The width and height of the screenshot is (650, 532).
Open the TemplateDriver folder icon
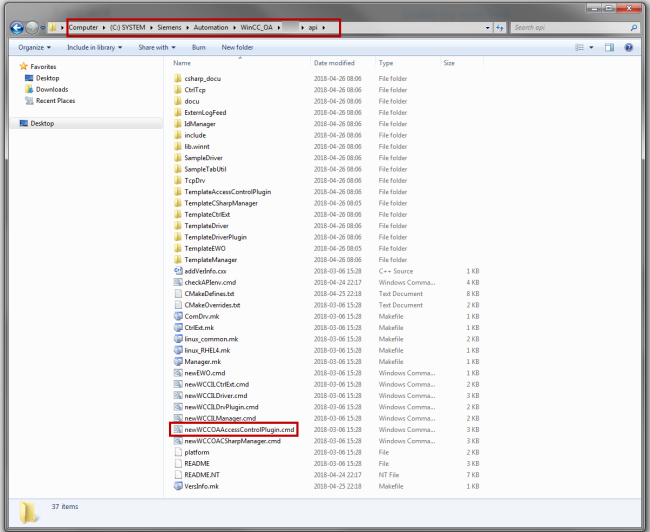tap(177, 226)
